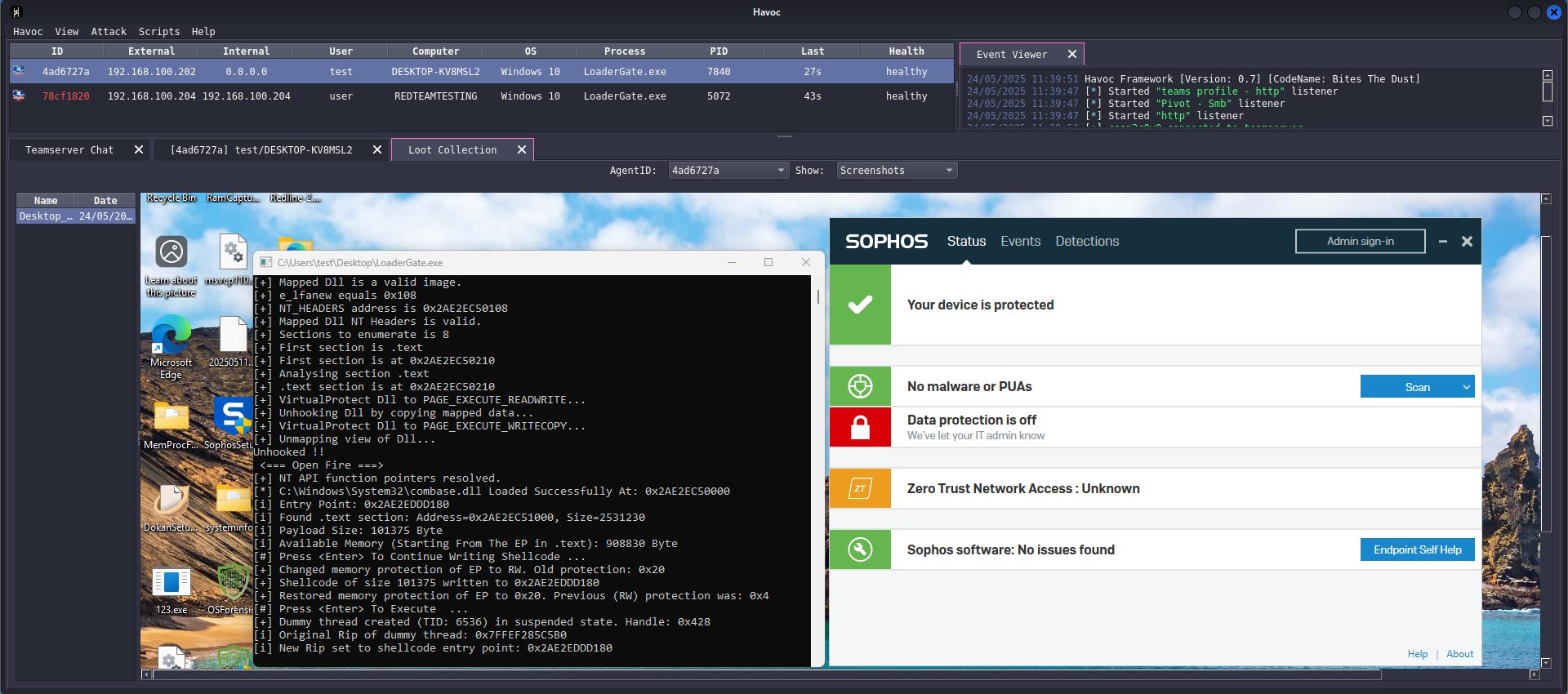Click the 20250511 file icon
This screenshot has height=694, width=1568.
point(233,335)
